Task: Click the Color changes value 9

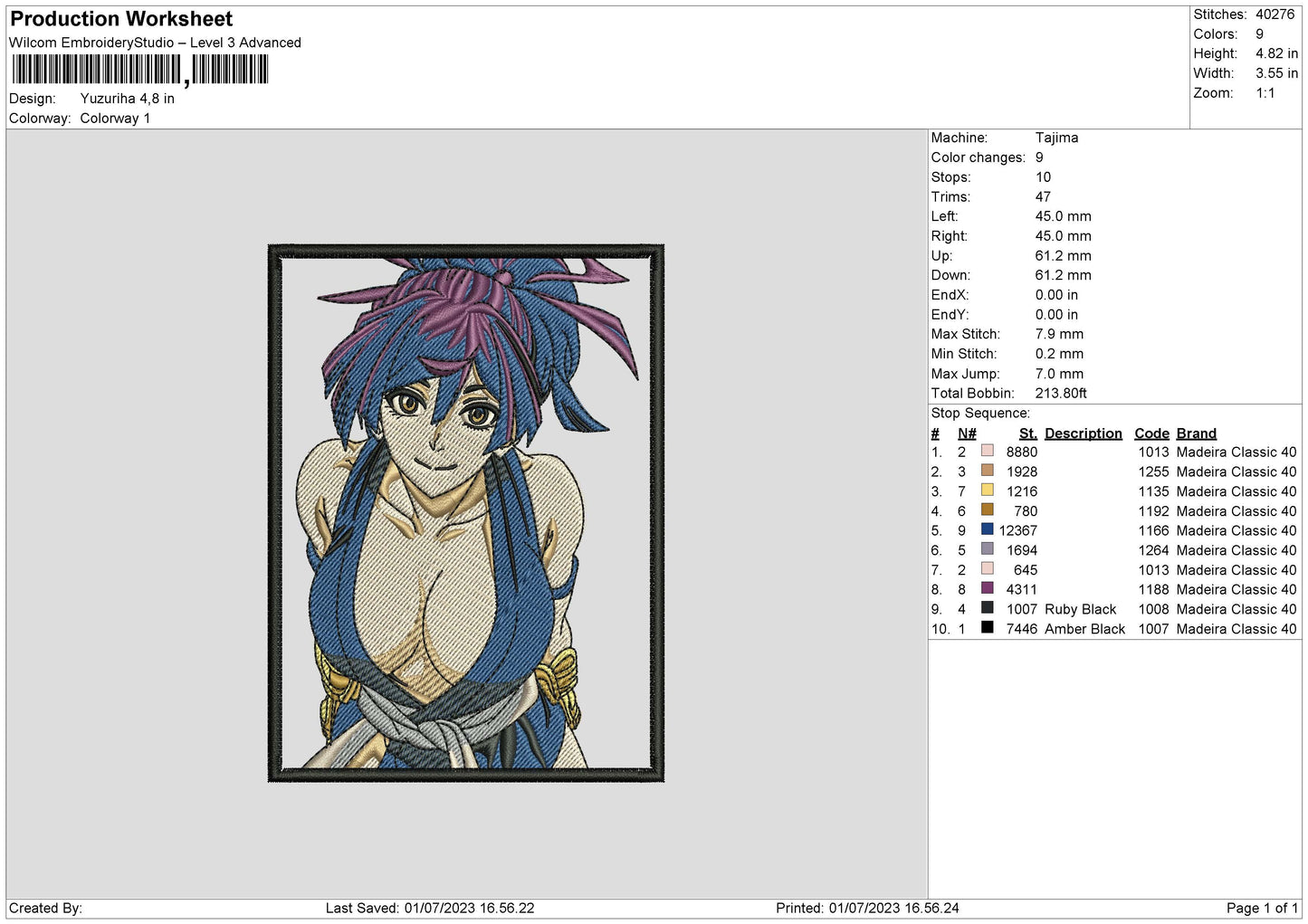Action: (1039, 157)
